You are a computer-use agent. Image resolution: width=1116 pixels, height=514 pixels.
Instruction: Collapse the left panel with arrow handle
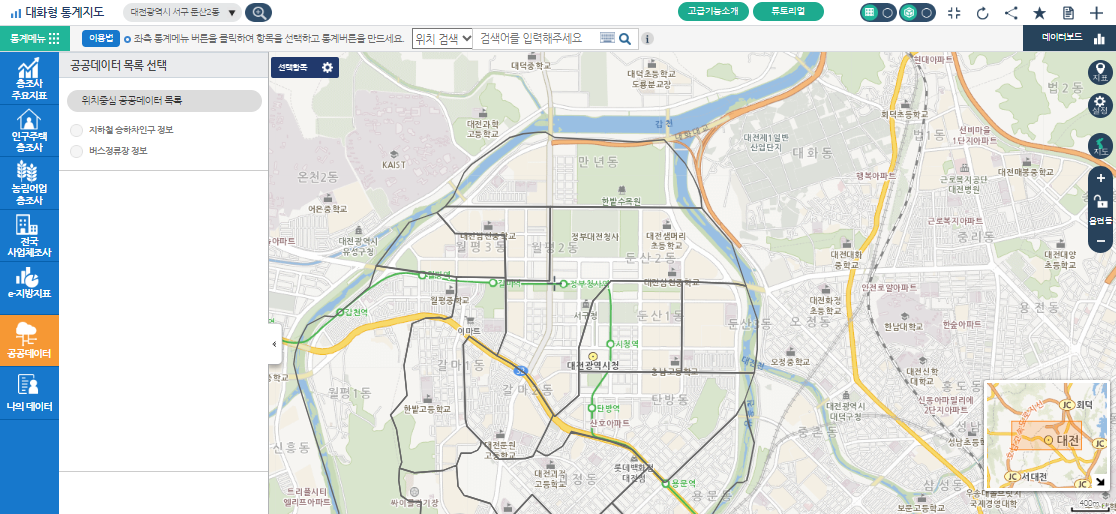[275, 344]
